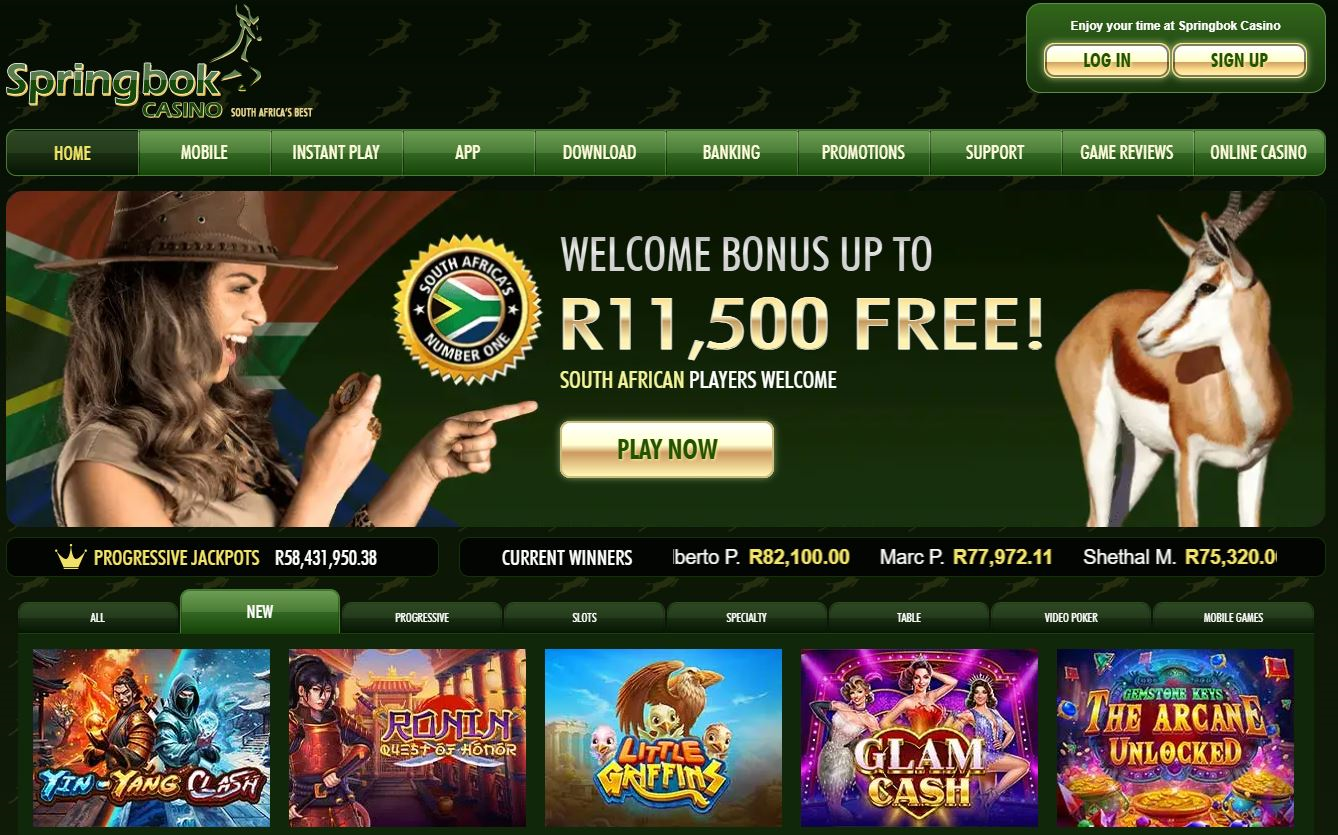Switch to the PROGRESSIVE games tab

(422, 617)
